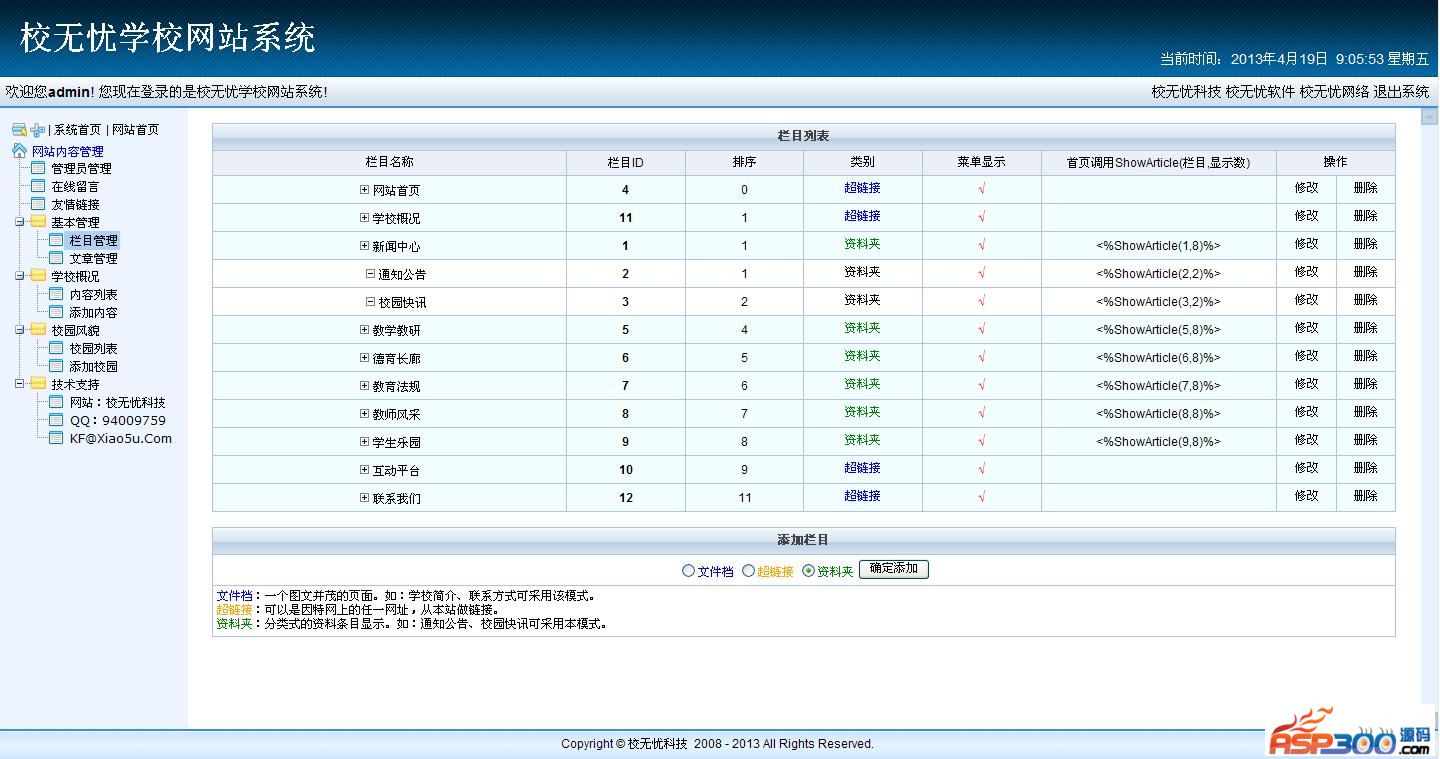Open 内容列表 in the sidebar
Screen dimensions: 1440x759
click(x=93, y=295)
